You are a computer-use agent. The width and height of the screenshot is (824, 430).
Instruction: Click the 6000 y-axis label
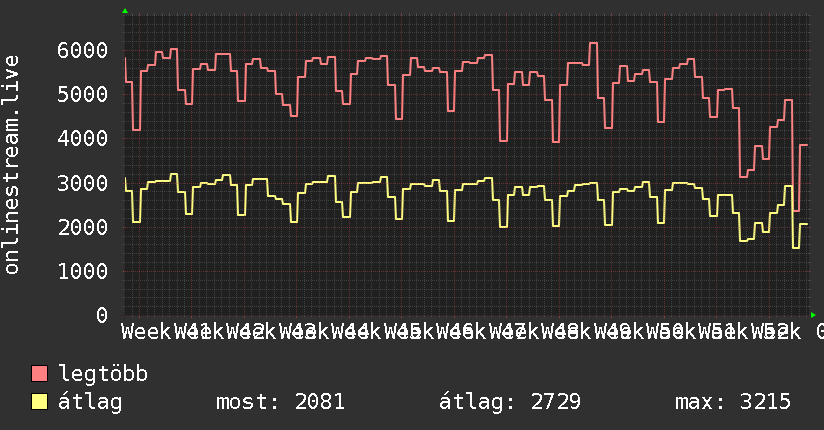point(83,51)
